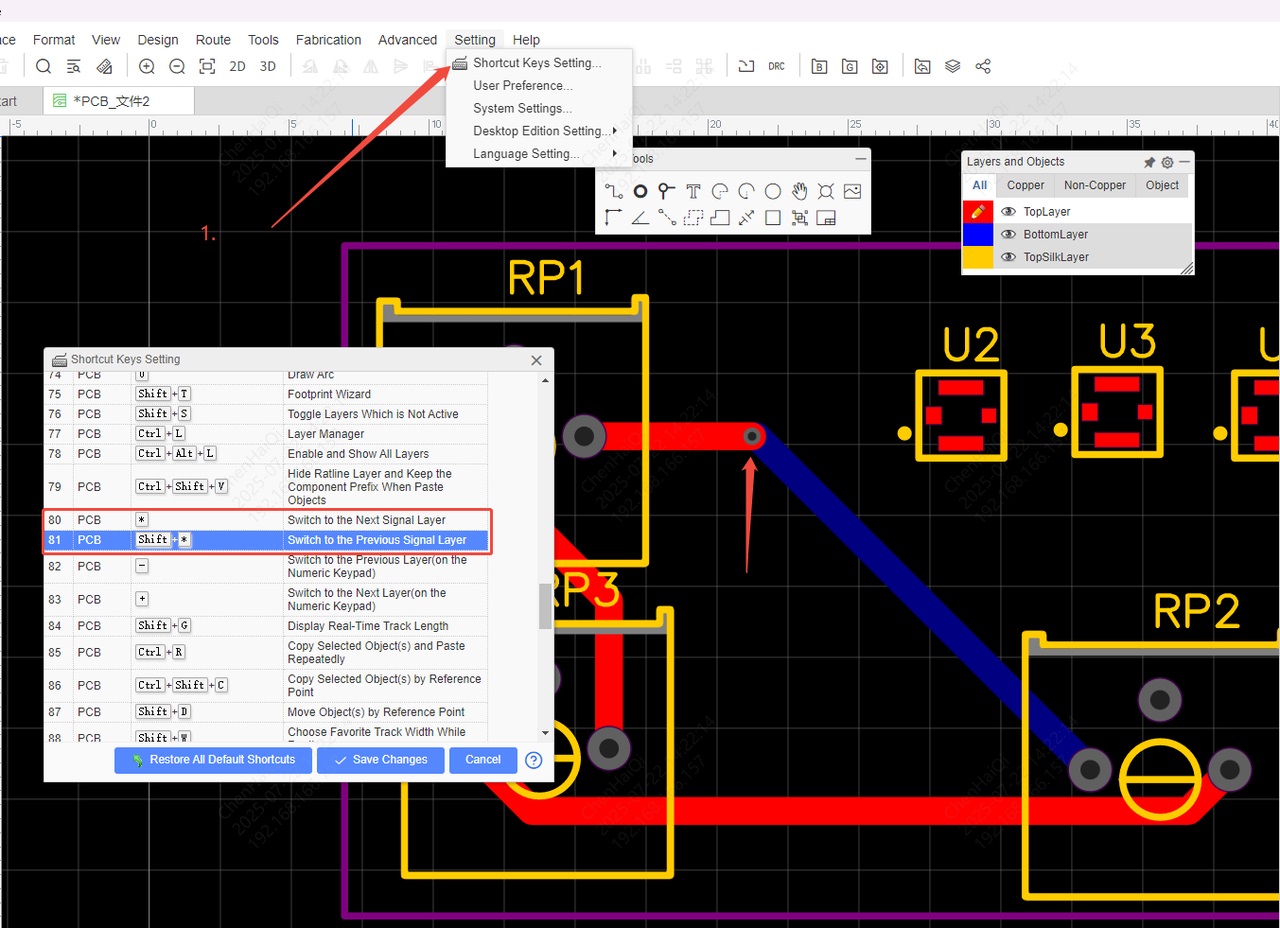Screen dimensions: 1280x928
Task: Click Restore All Default Shortcuts
Action: tap(212, 760)
